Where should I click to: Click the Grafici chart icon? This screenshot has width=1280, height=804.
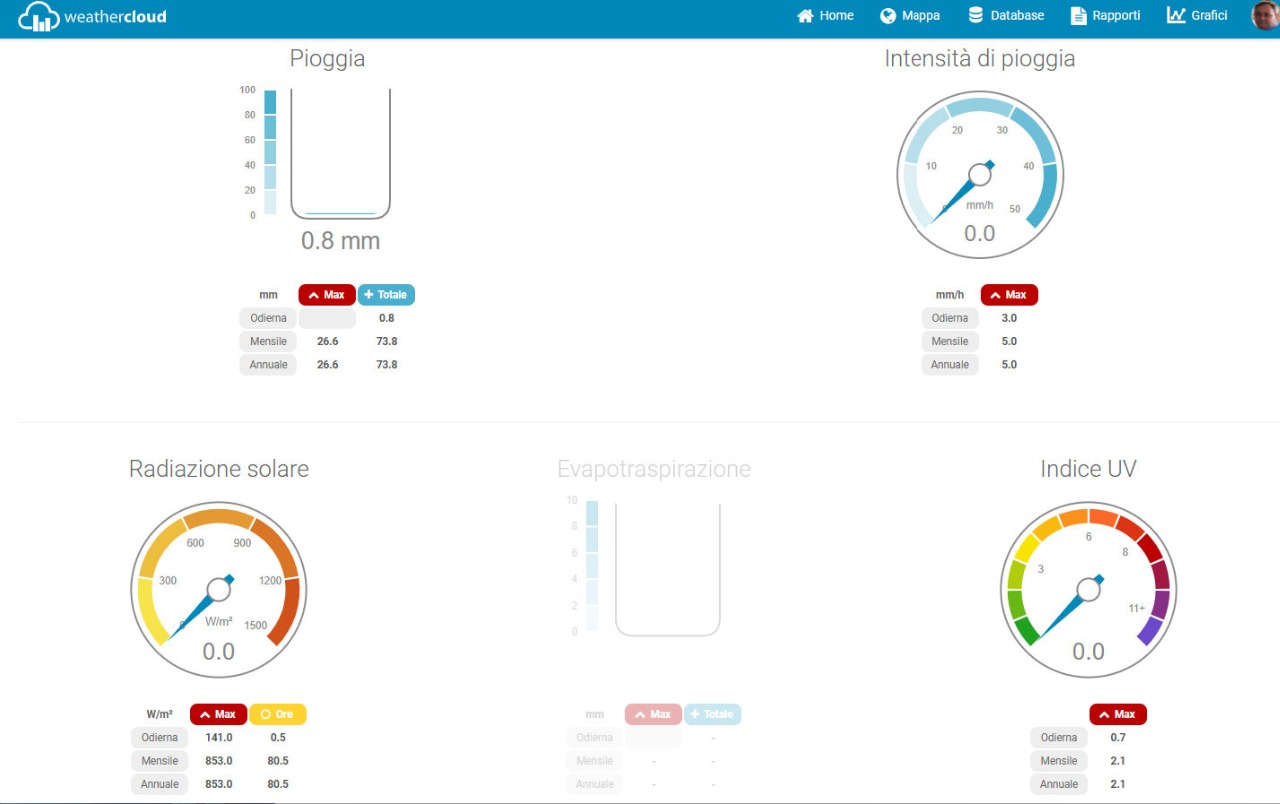click(1176, 16)
